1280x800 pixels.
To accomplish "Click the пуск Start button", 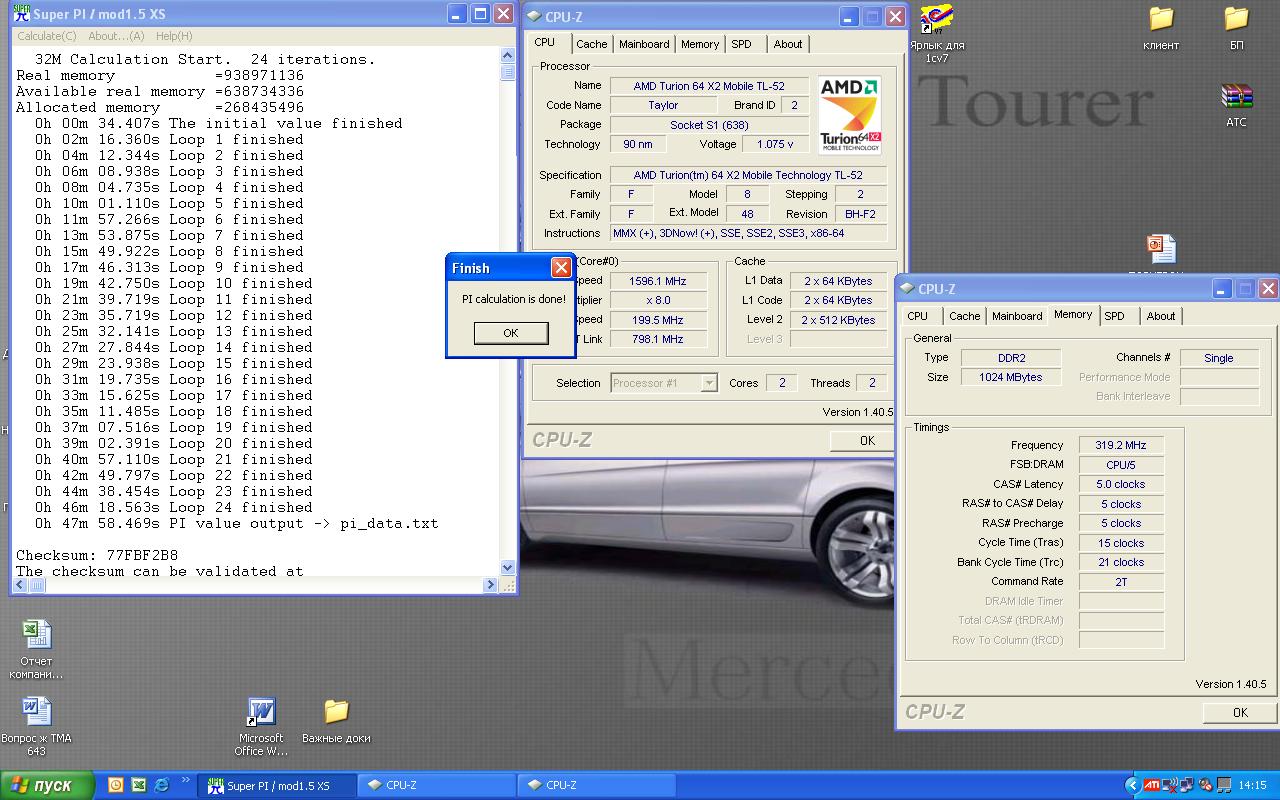I will coord(47,785).
